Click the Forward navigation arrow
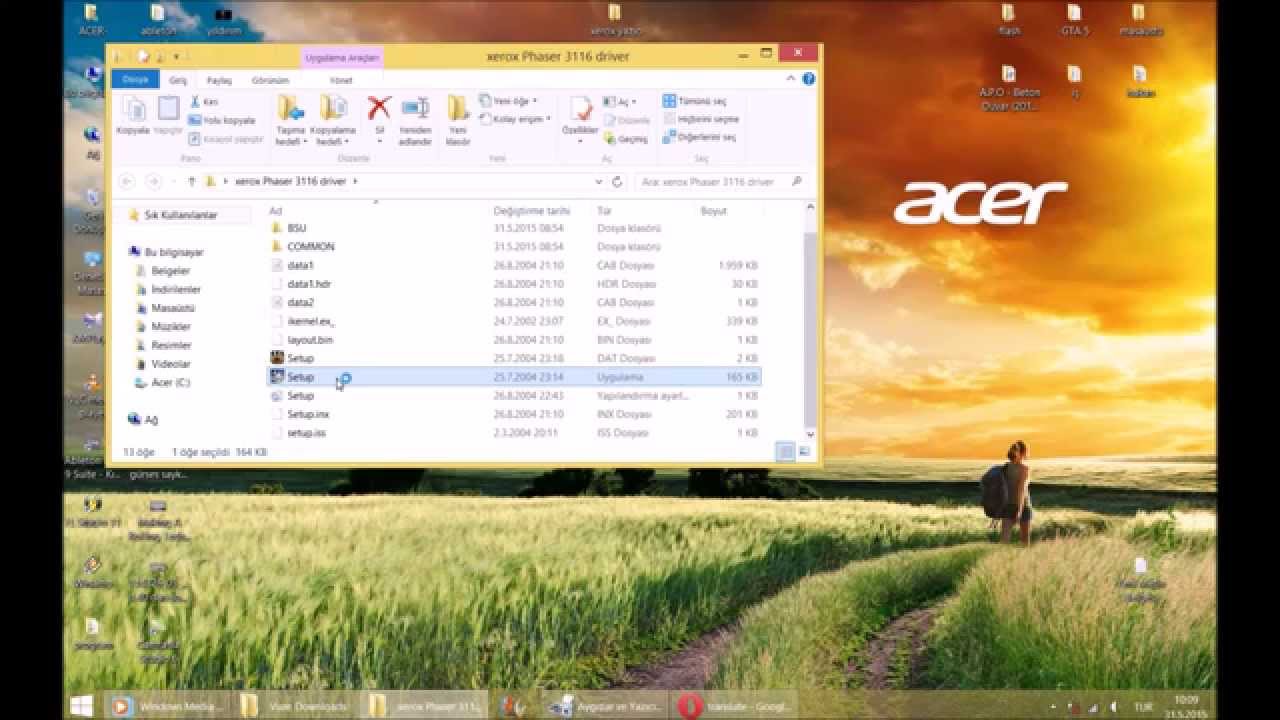 coord(153,182)
